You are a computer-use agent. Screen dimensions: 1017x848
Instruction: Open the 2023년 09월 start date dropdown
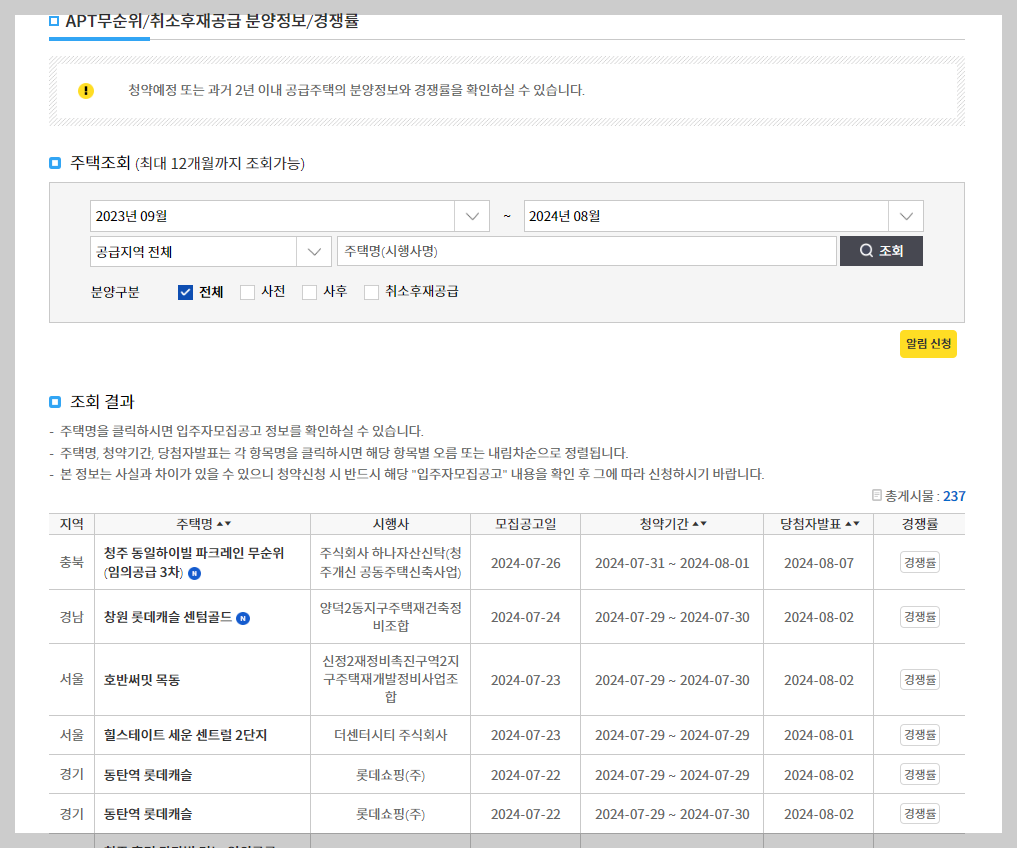[470, 215]
